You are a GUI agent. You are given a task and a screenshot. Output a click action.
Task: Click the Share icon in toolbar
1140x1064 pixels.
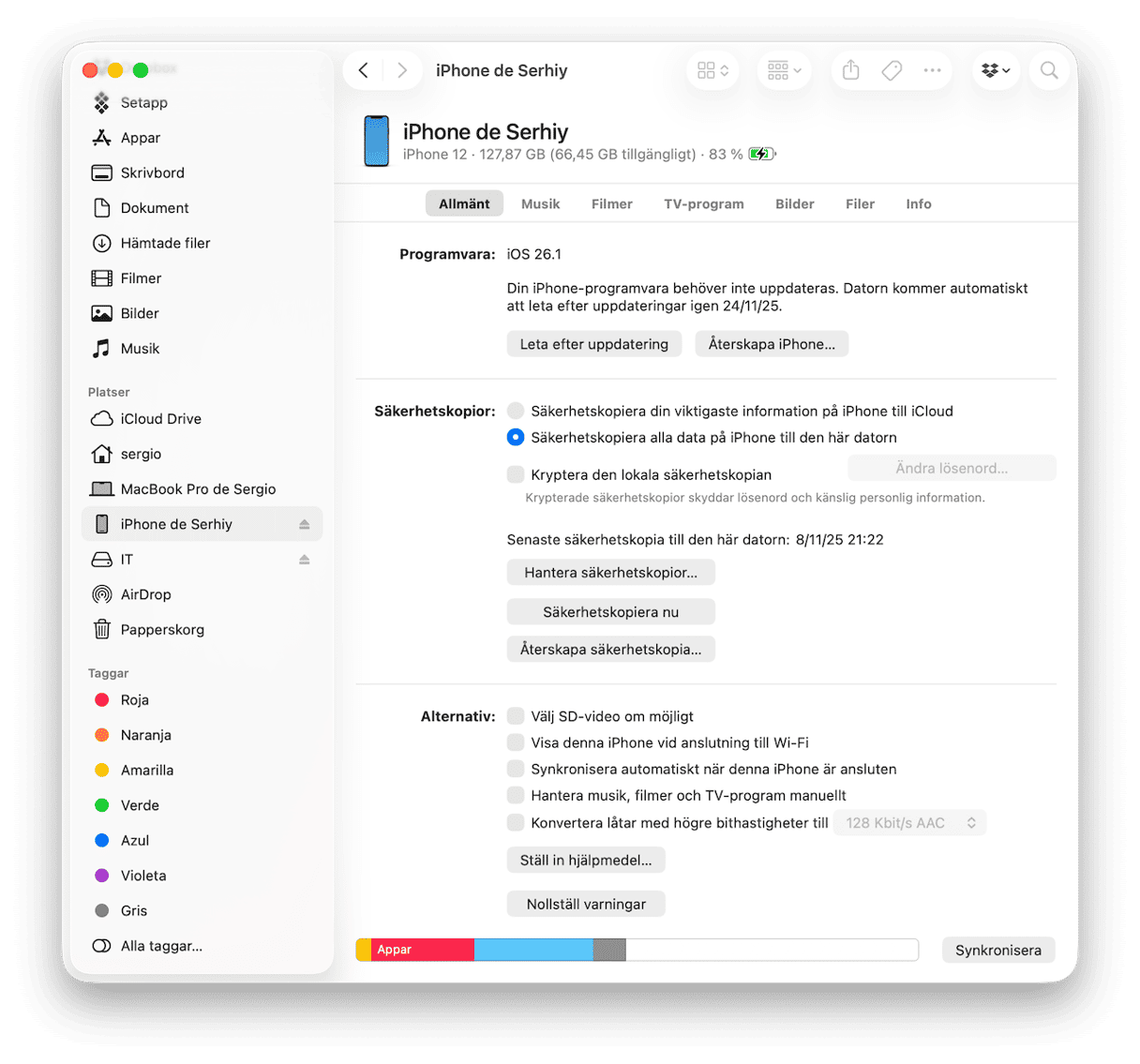click(850, 70)
